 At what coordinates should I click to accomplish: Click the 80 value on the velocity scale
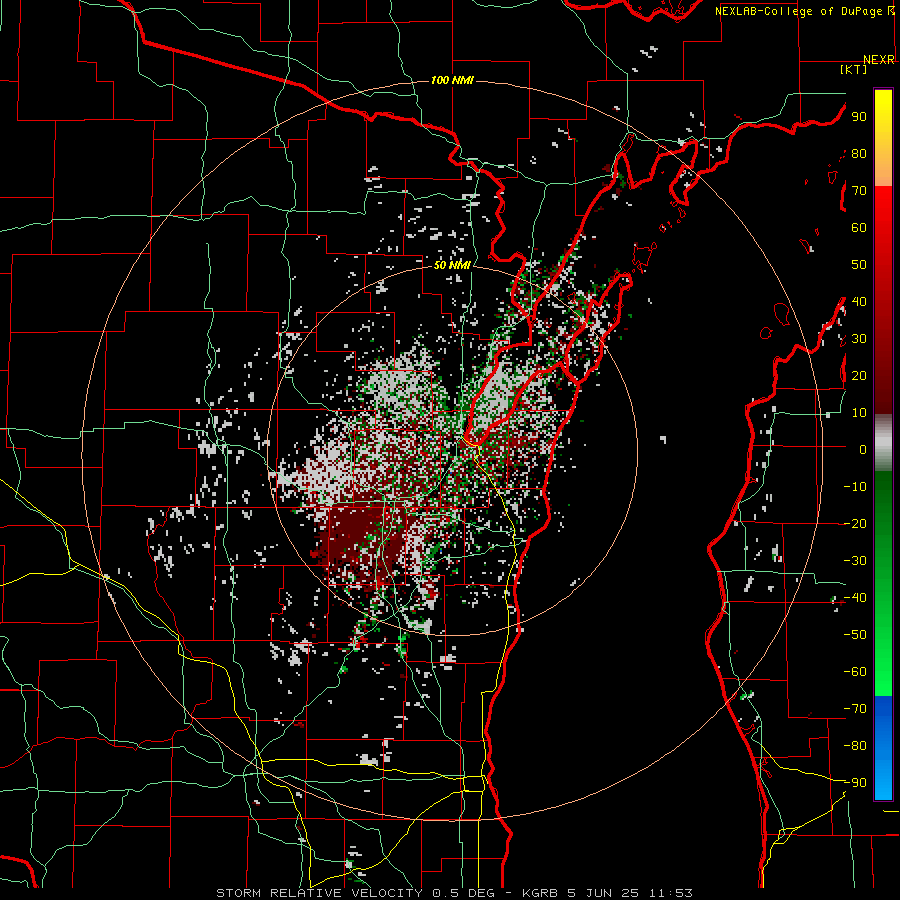(x=859, y=154)
